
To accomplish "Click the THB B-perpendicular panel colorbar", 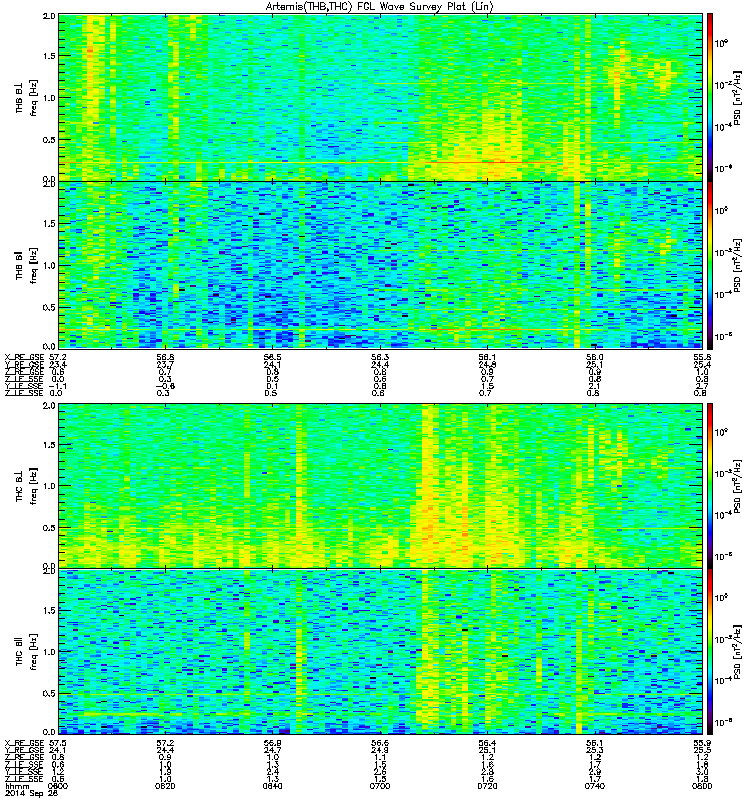I will [x=710, y=97].
